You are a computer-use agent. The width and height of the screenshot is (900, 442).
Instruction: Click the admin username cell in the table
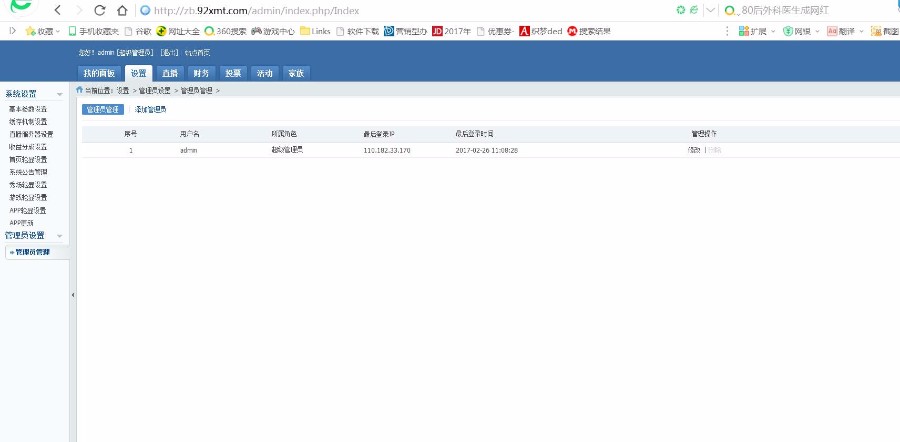[x=189, y=150]
